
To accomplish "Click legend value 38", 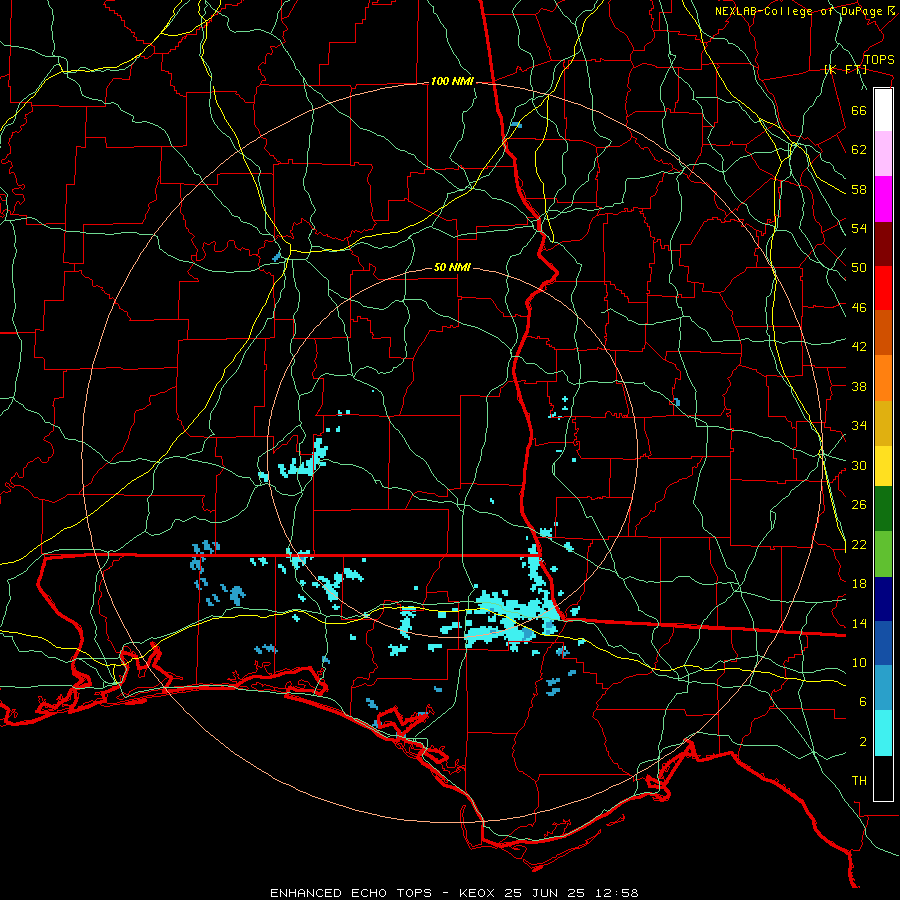I will coord(859,386).
